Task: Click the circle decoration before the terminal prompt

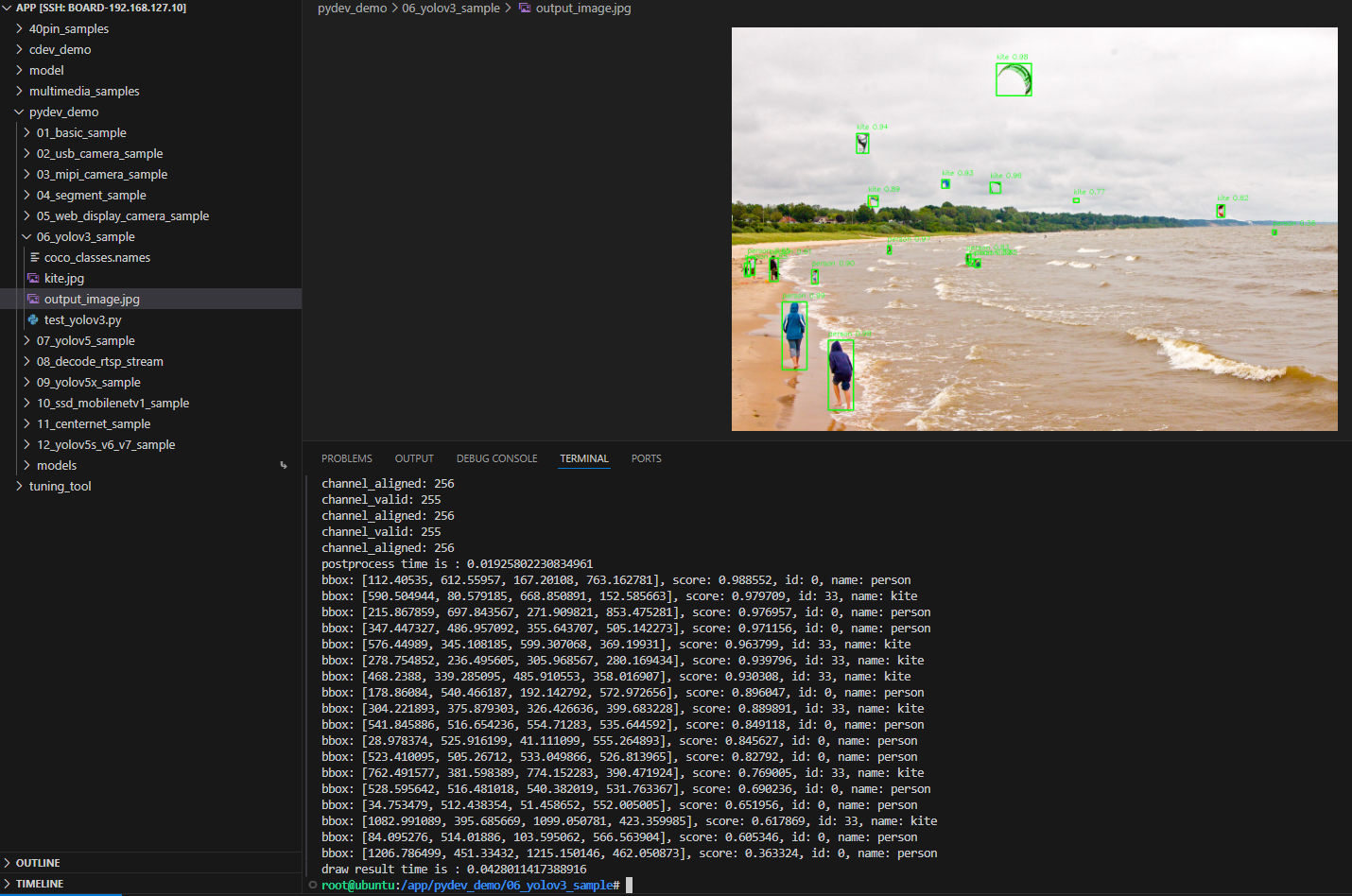Action: click(x=312, y=885)
